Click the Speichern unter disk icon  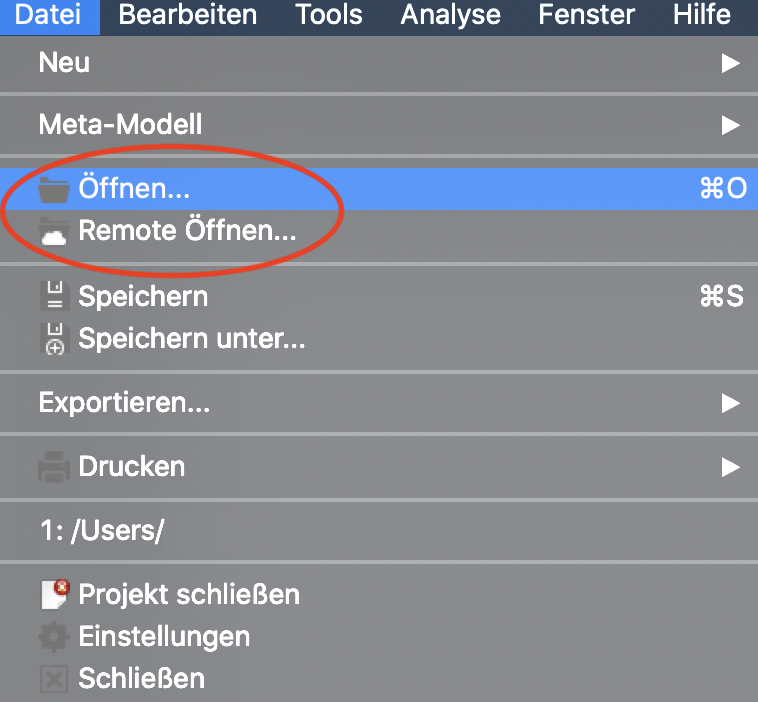(54, 339)
